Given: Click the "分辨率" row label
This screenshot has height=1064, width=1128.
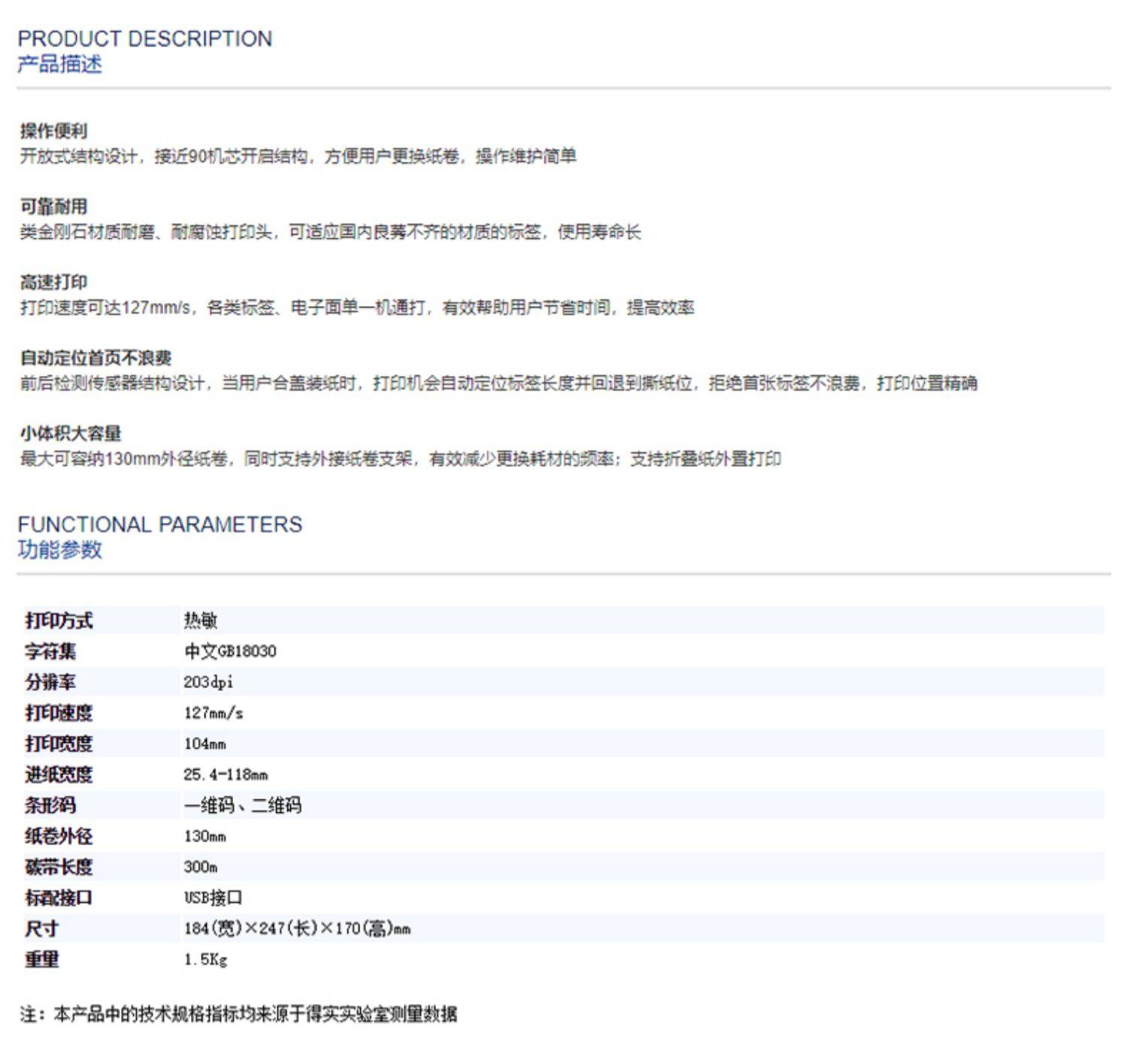Looking at the screenshot, I should click(x=50, y=682).
